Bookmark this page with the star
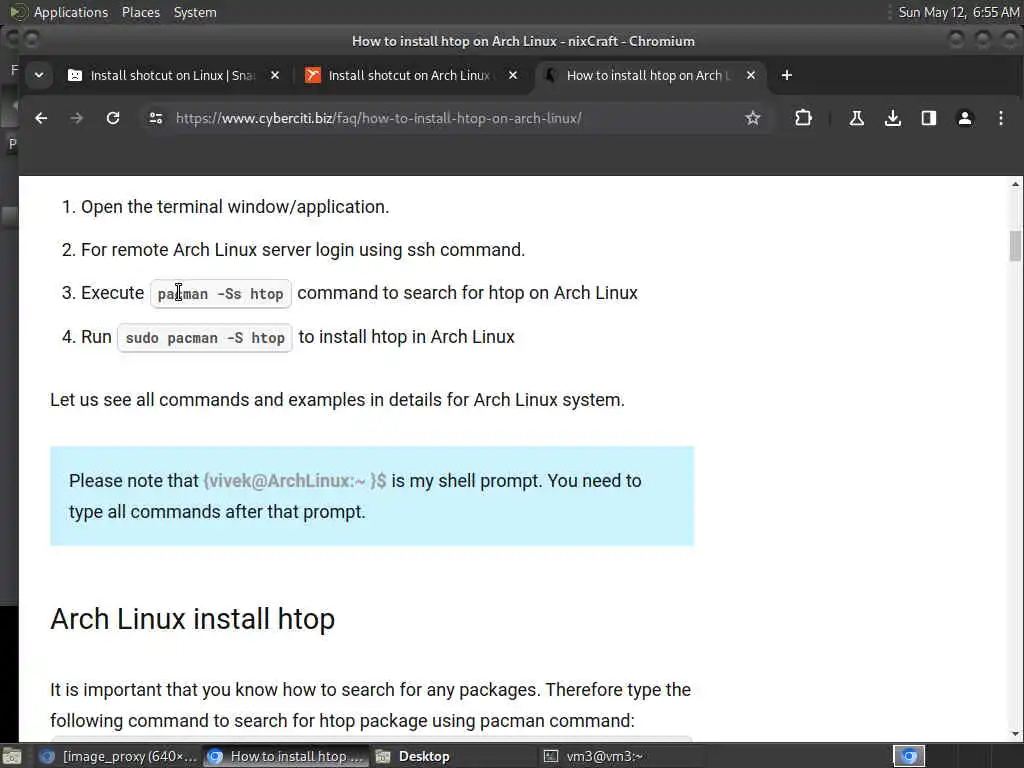The width and height of the screenshot is (1024, 768). 753,118
